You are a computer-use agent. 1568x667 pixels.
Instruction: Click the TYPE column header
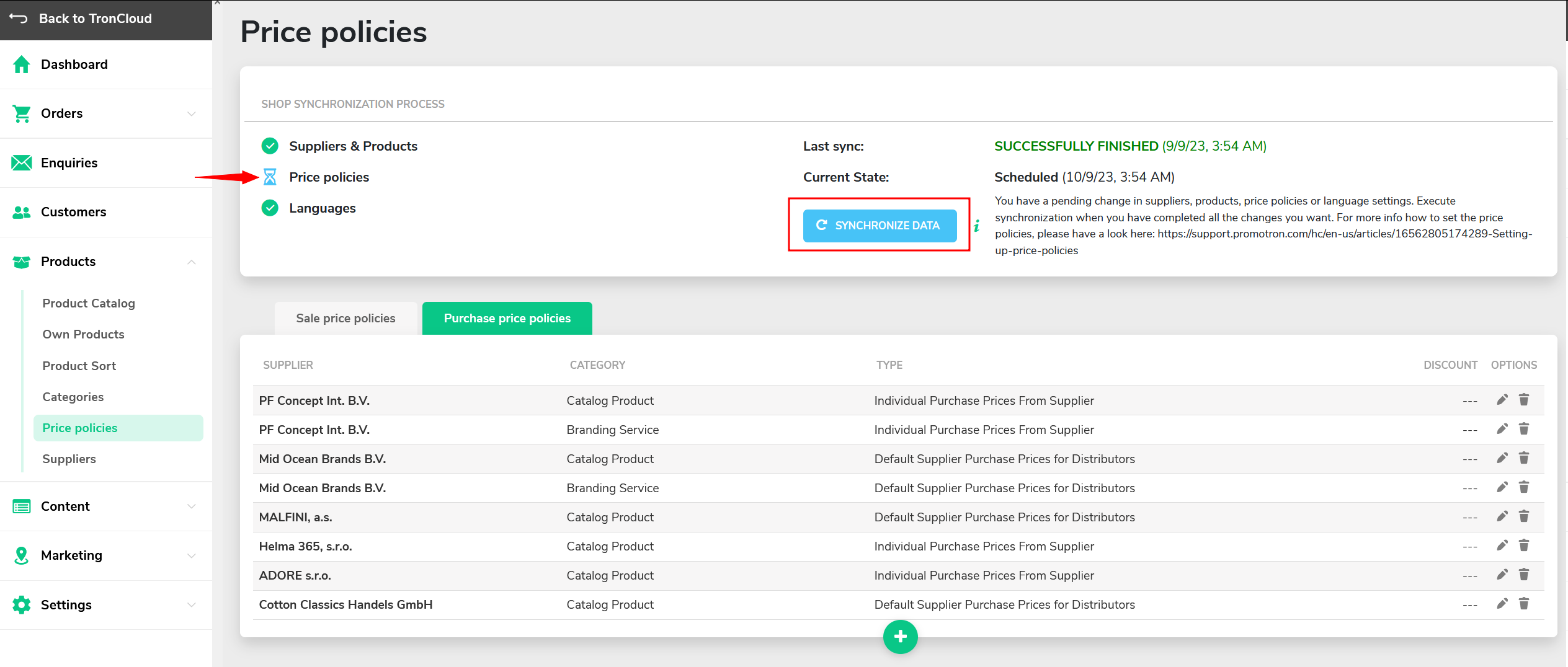[x=889, y=365]
